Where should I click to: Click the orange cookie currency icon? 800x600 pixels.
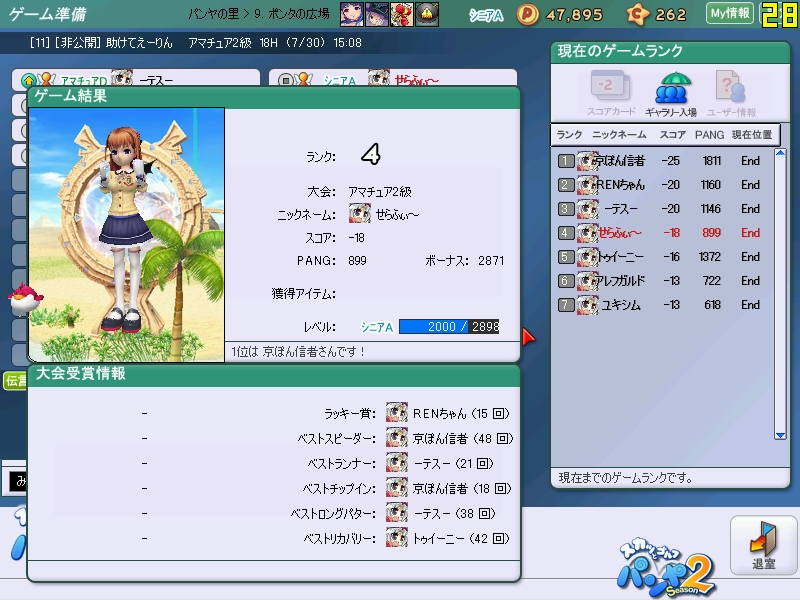pyautogui.click(x=637, y=14)
